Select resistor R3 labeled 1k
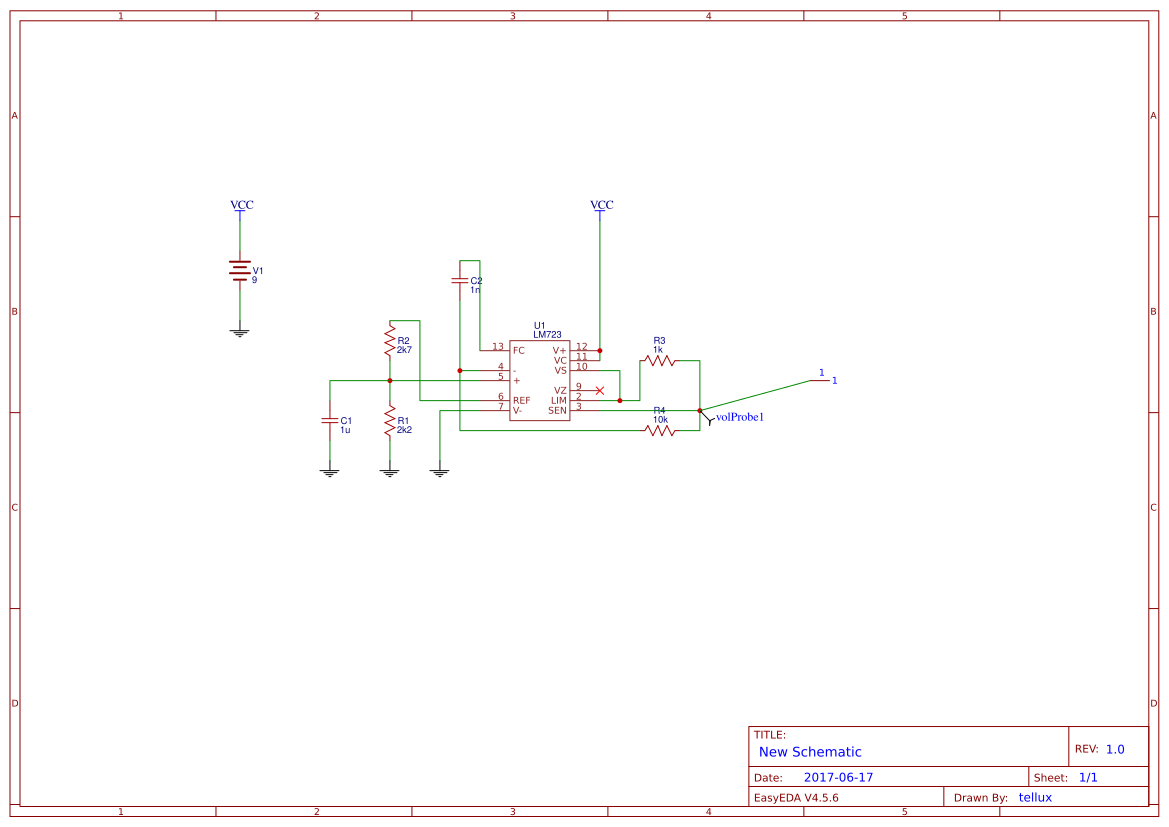Screen dimensions: 1169x827 pos(661,362)
